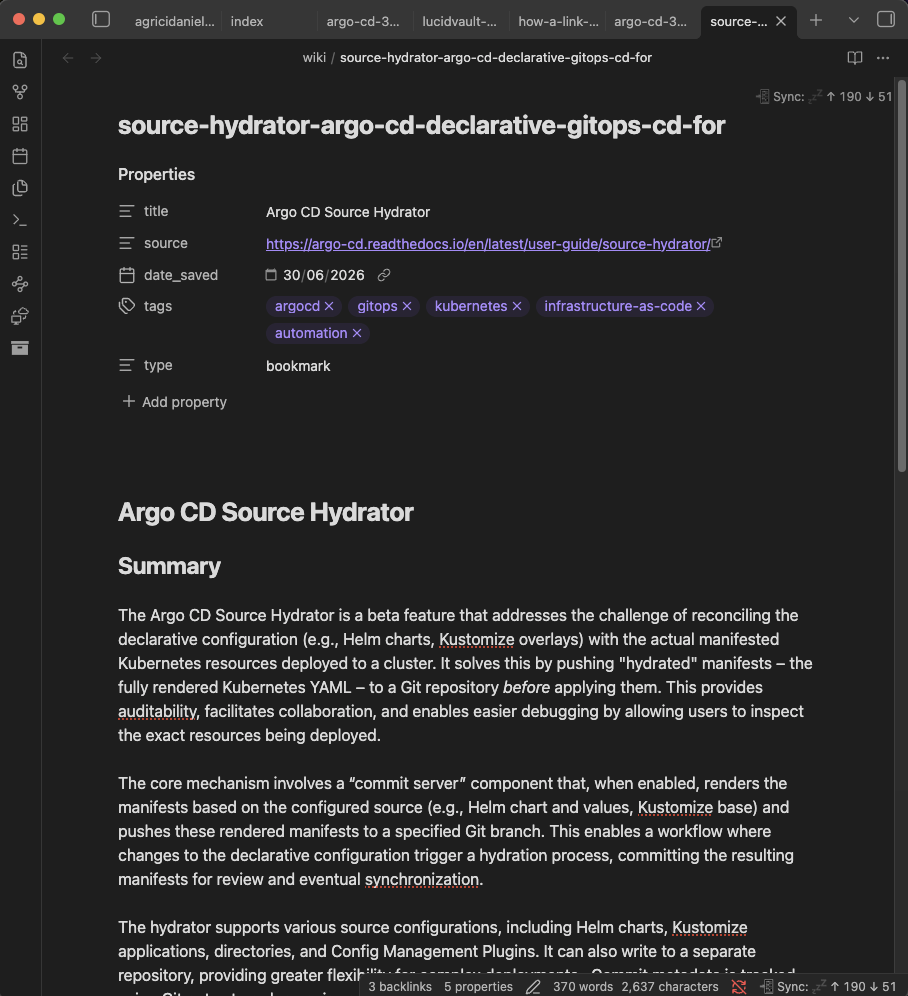Switch to the index tab
This screenshot has width=908, height=996.
[x=247, y=22]
